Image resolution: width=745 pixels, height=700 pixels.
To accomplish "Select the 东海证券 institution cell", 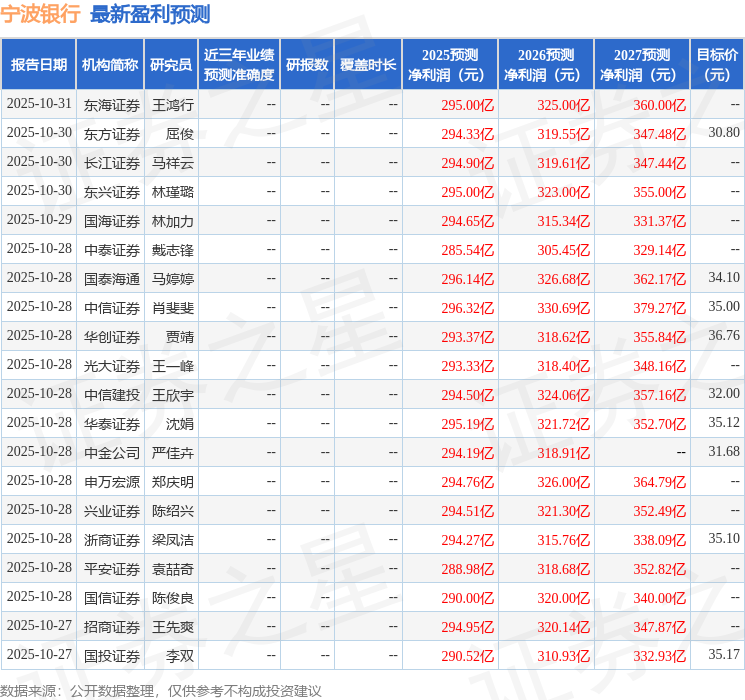I will tap(112, 105).
